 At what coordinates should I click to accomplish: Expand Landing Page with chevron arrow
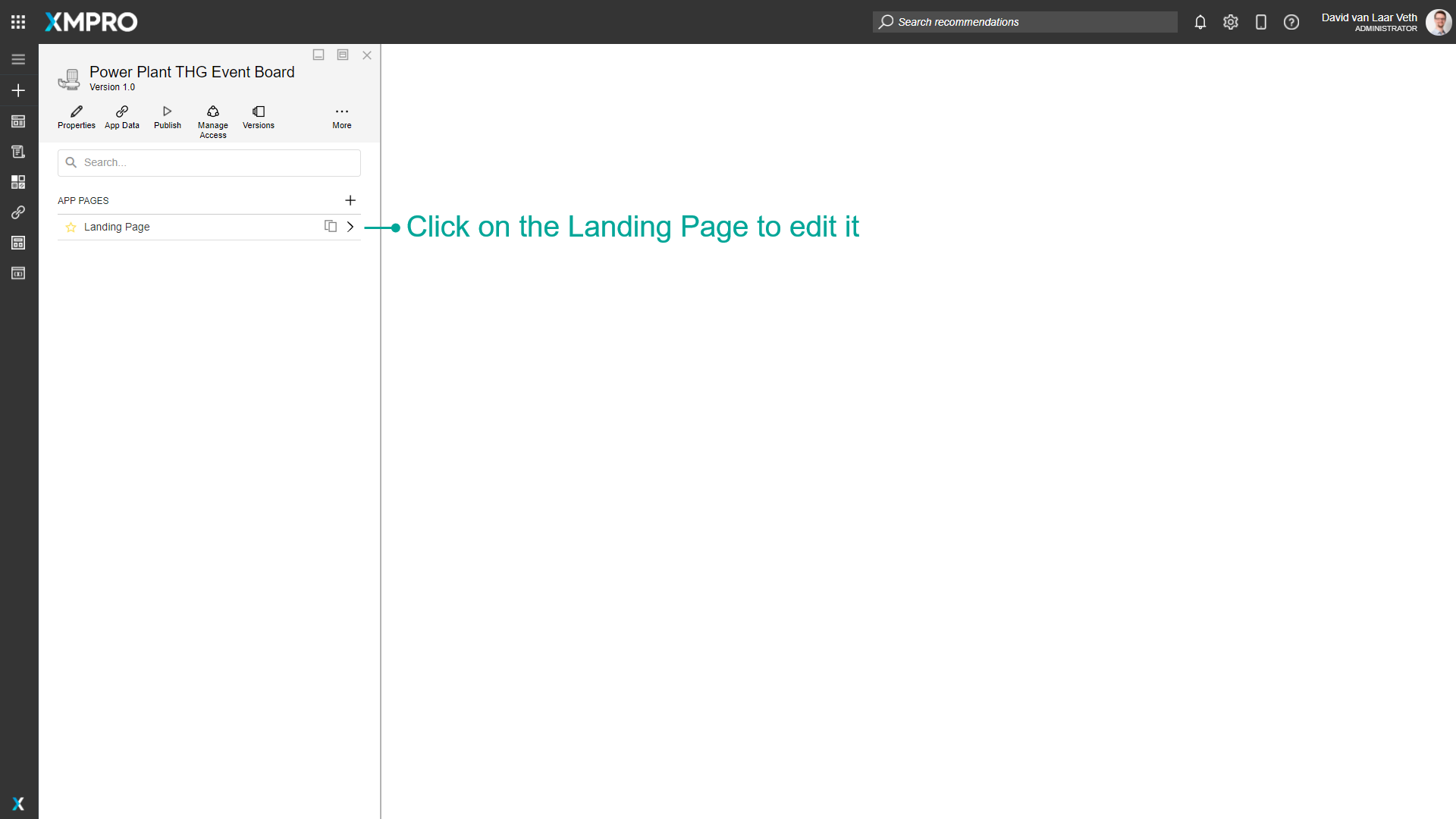tap(350, 226)
